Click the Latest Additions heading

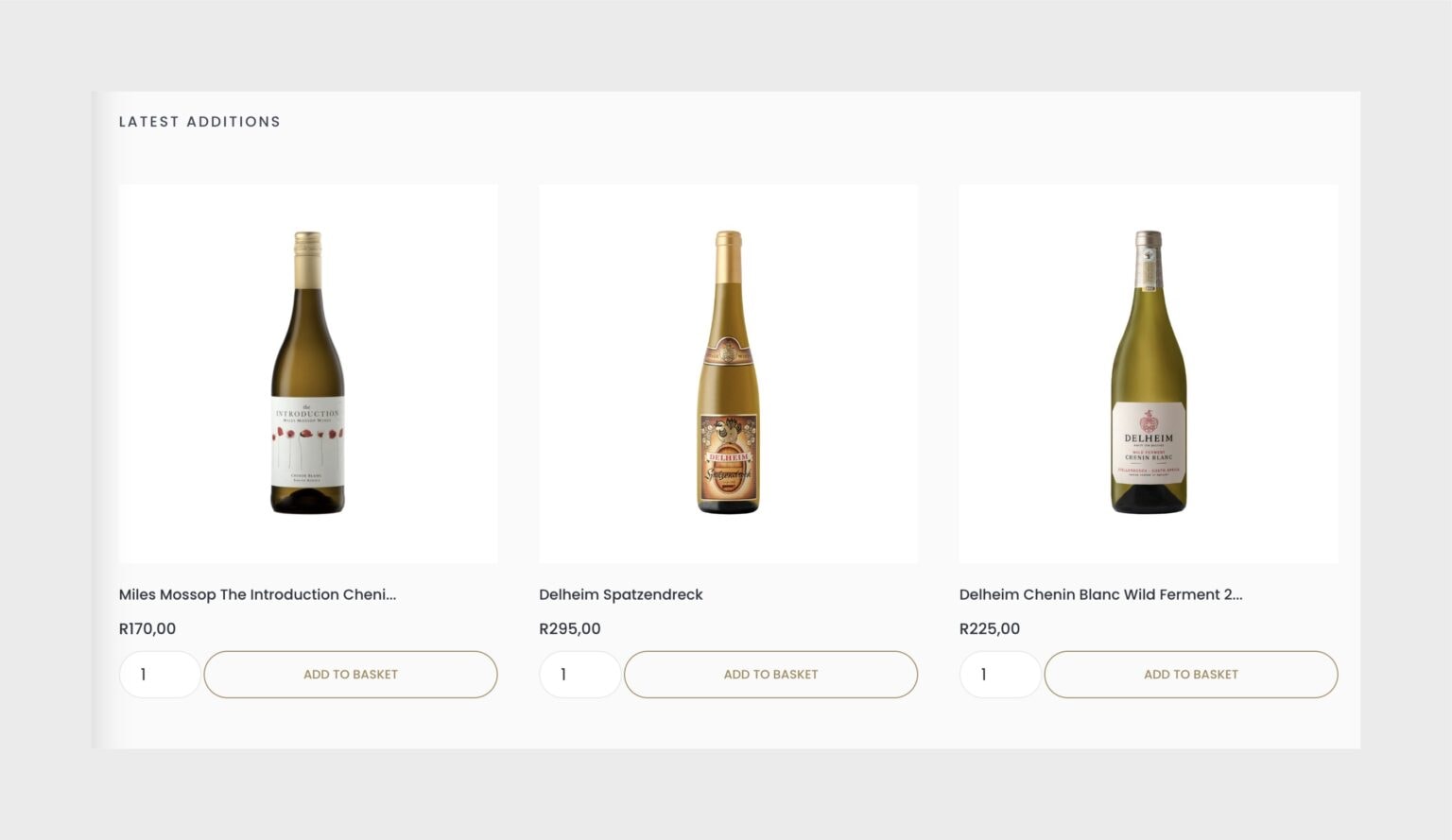pos(199,122)
